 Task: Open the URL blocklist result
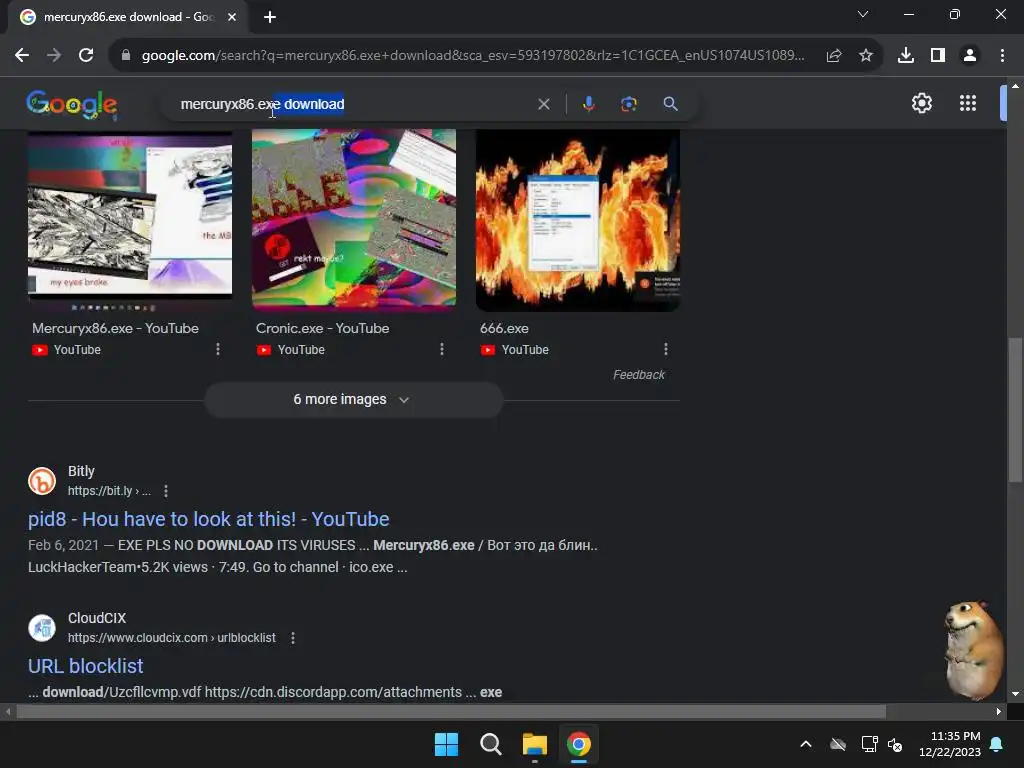coord(86,666)
